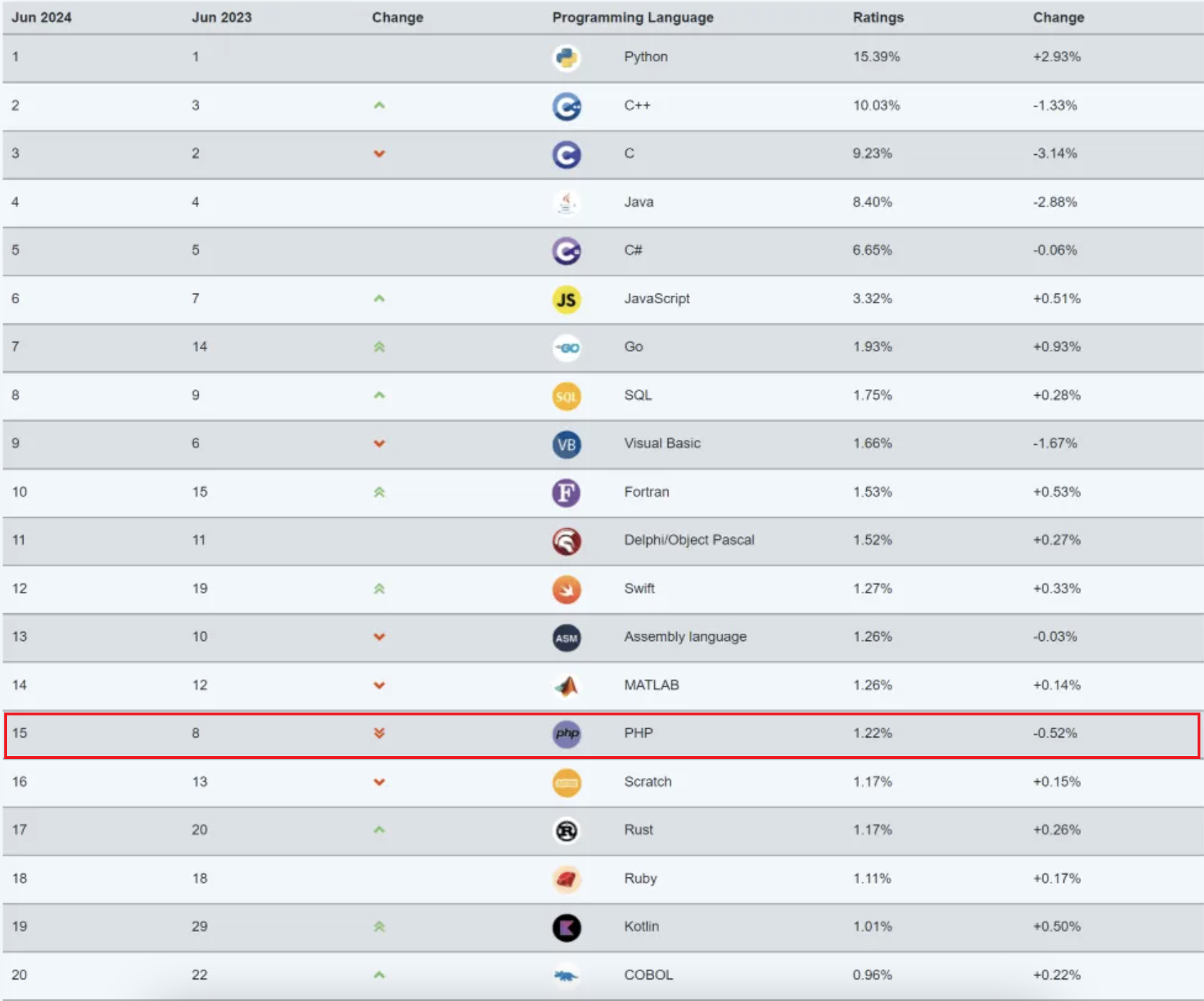The image size is (1204, 1001).
Task: Click the Rust gear logo icon
Action: tap(566, 830)
